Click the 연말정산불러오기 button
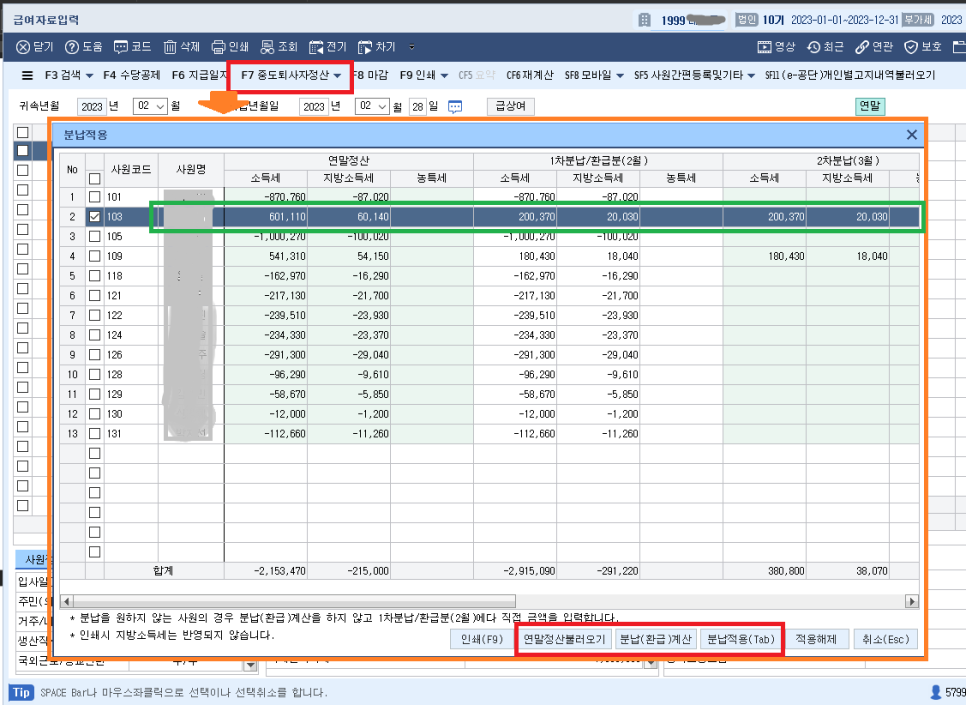The width and height of the screenshot is (966, 705). click(564, 639)
